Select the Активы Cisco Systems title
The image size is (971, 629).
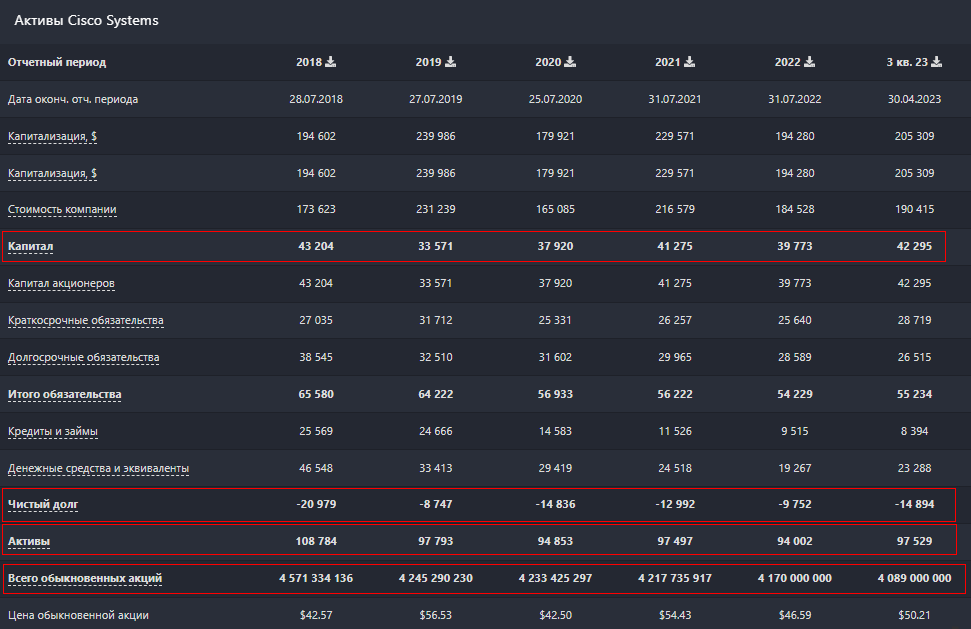[86, 20]
